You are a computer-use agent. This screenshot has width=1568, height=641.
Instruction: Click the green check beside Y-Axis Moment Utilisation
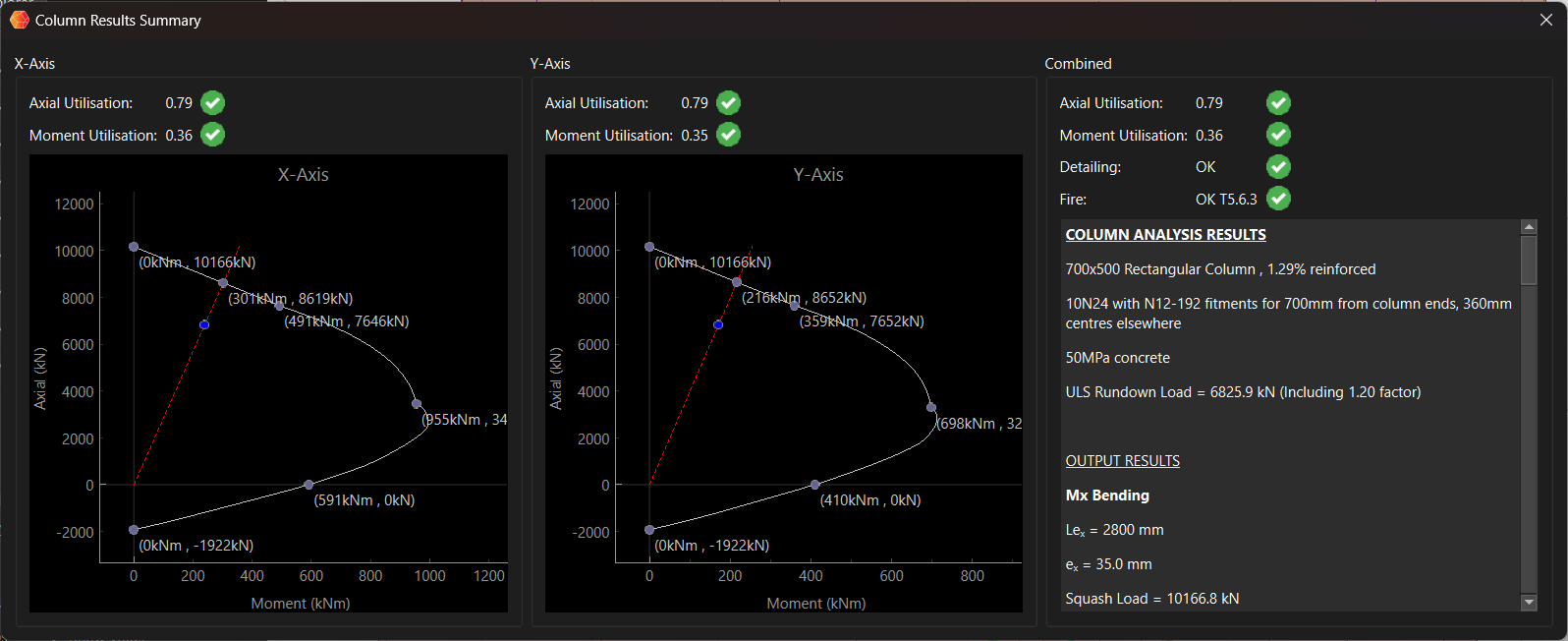pos(728,135)
